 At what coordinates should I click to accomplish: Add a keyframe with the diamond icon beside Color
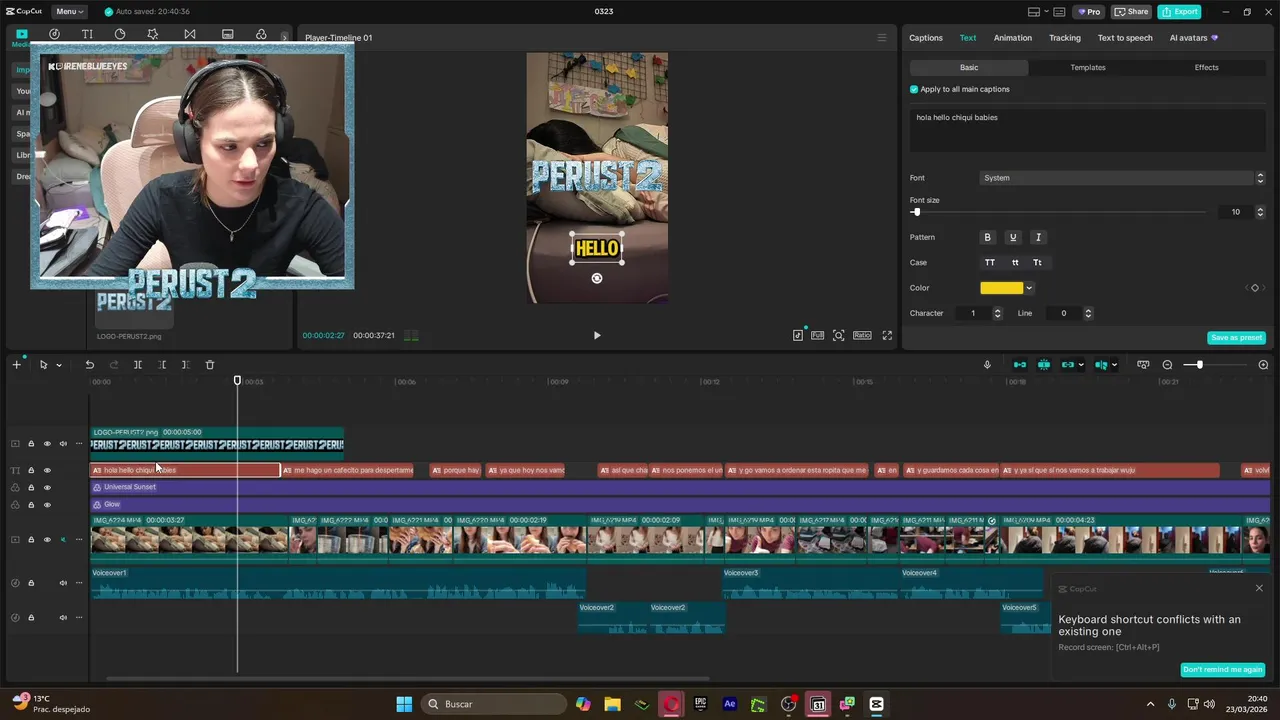click(x=1255, y=288)
